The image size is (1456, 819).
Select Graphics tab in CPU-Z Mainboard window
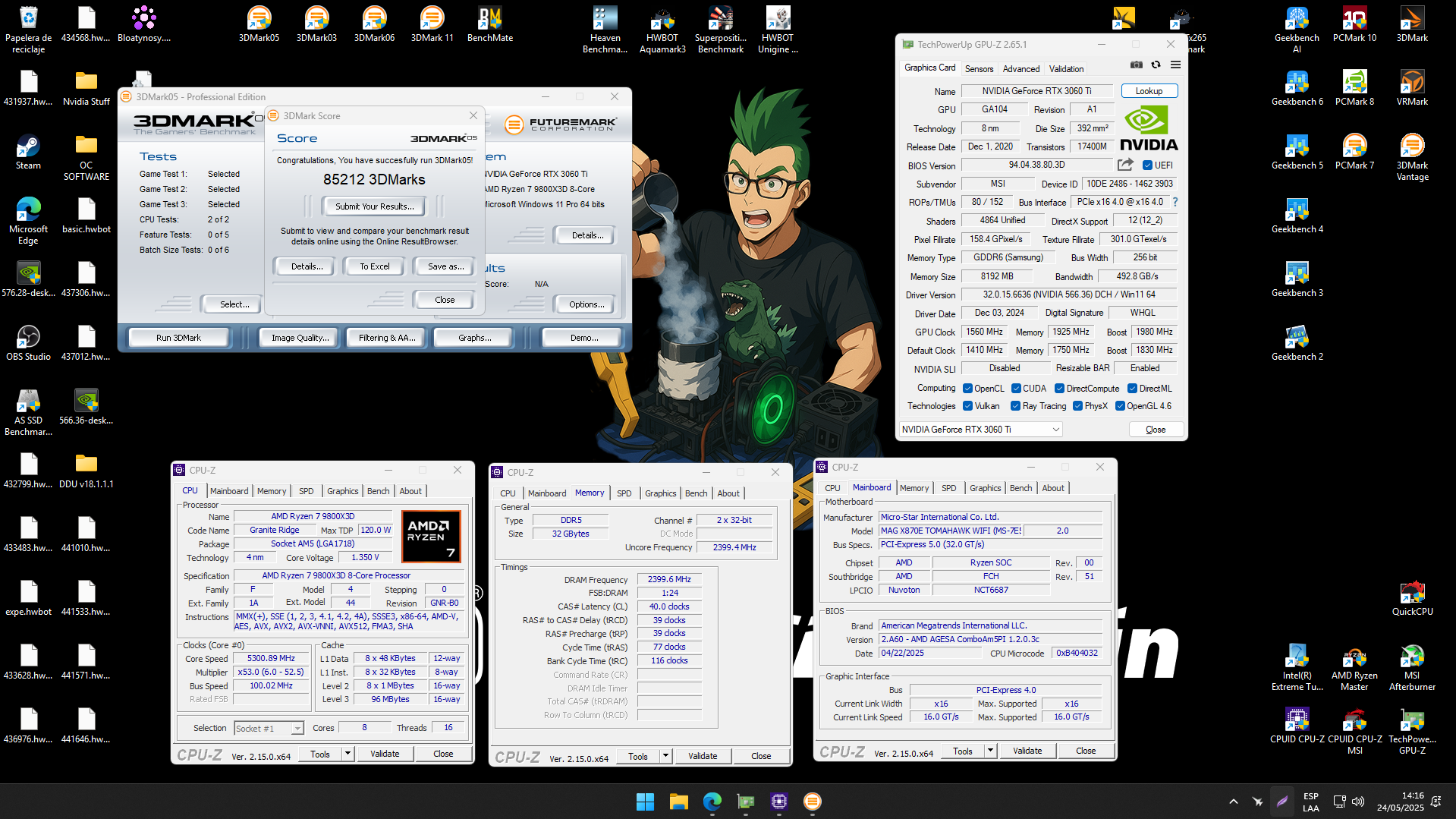pos(985,488)
